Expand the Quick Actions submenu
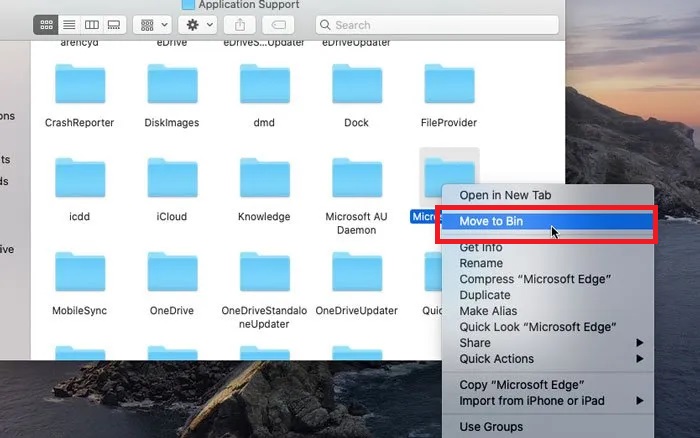 [548, 359]
